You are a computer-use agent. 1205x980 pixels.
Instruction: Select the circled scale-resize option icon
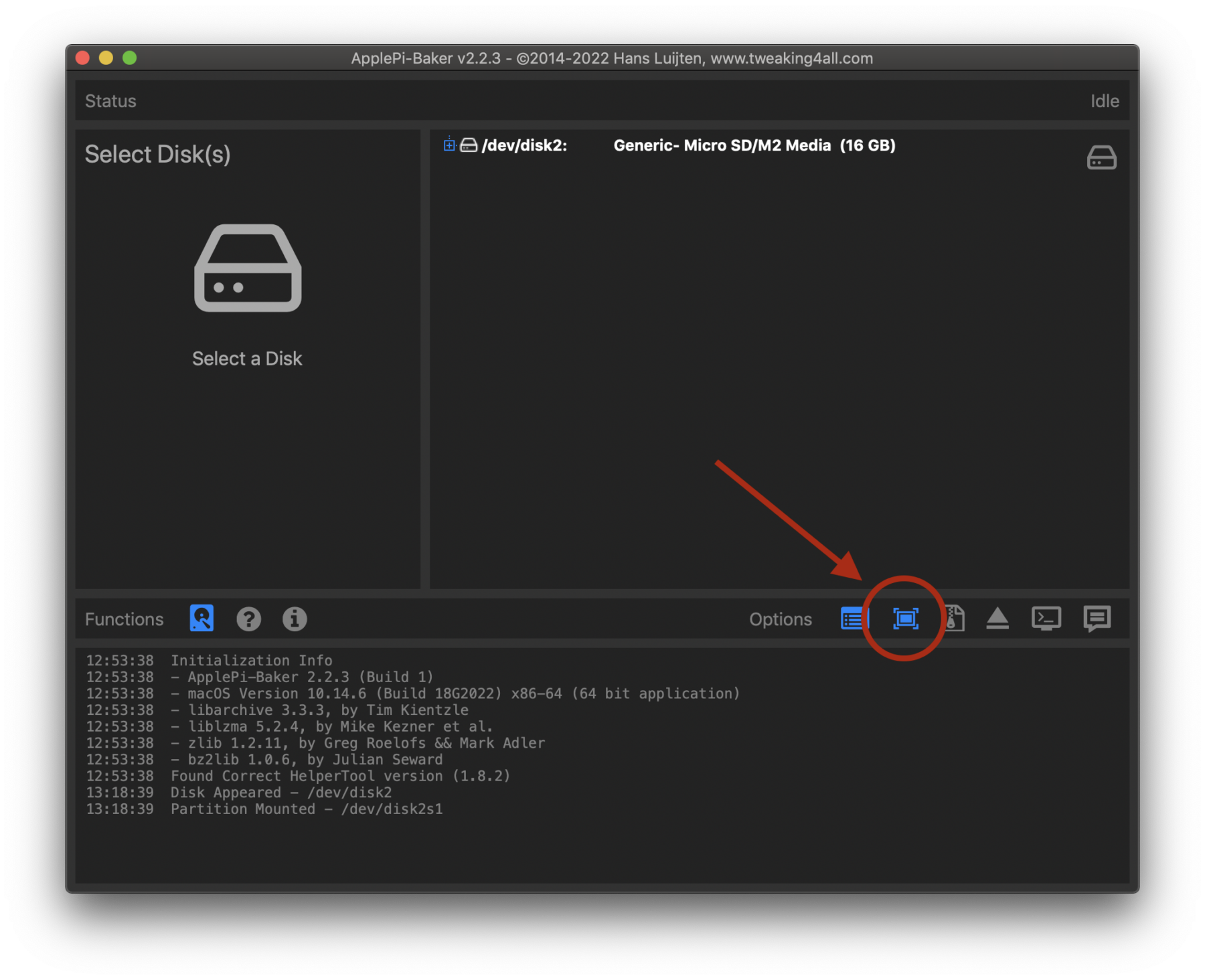[904, 619]
